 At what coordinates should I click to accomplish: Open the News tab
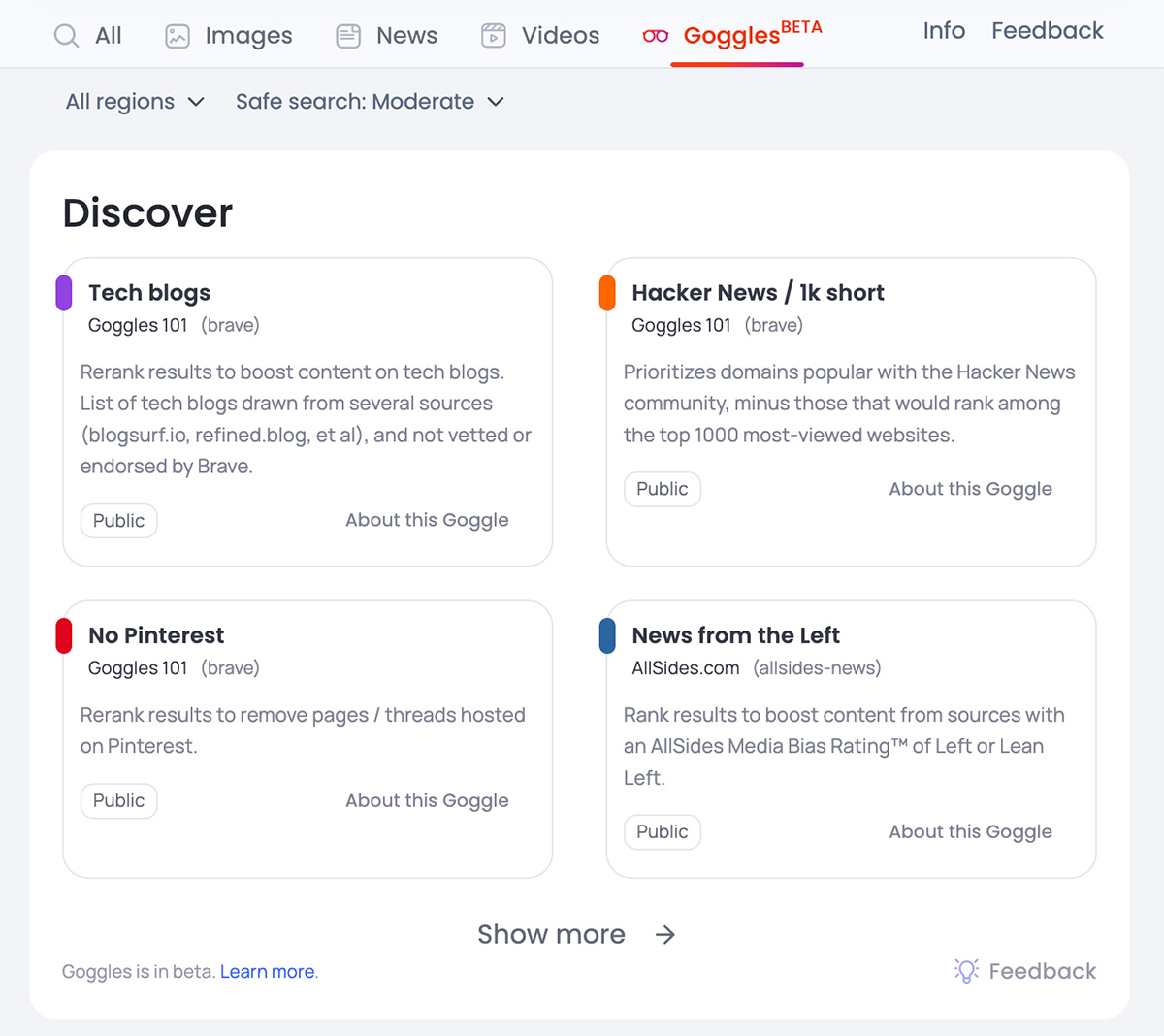387,36
